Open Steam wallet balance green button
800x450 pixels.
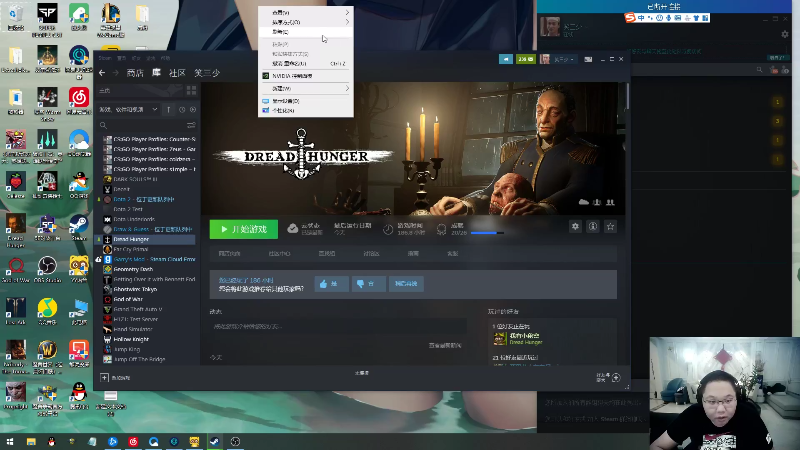coord(526,59)
